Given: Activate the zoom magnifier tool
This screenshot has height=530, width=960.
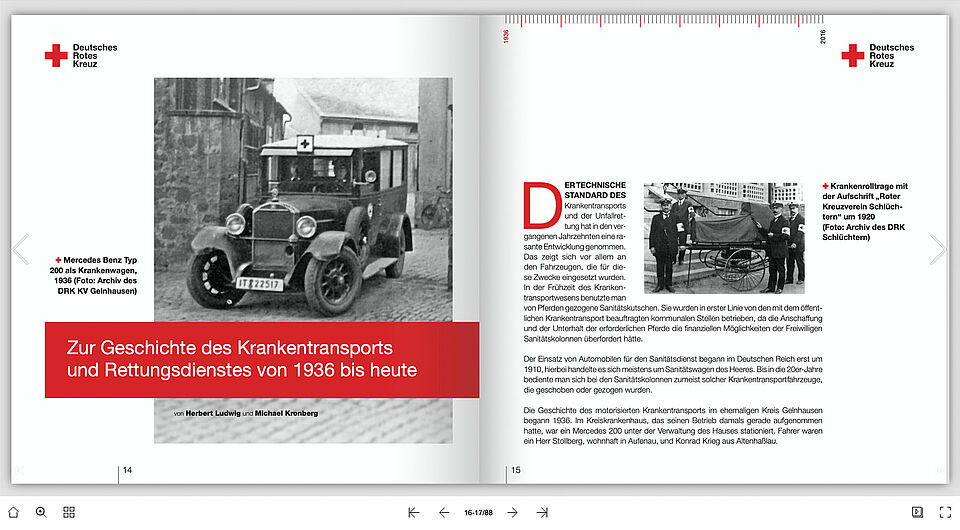Looking at the screenshot, I should [41, 512].
